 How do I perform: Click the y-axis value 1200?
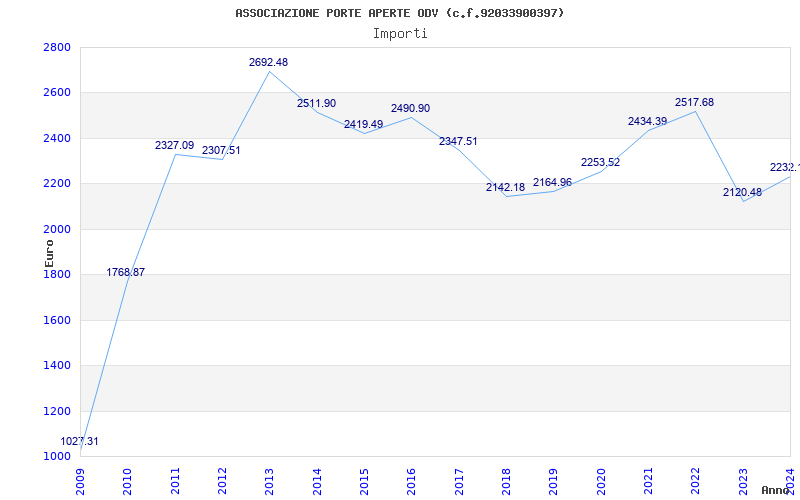[x=57, y=411]
